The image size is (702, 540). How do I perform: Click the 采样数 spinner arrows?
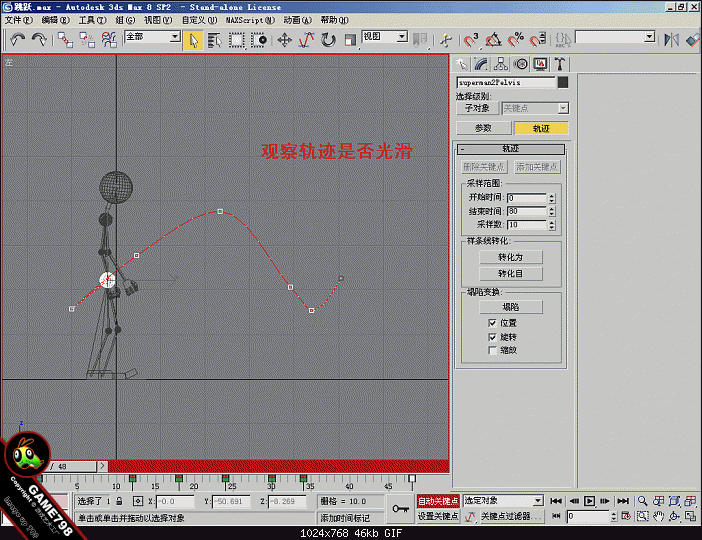click(552, 225)
